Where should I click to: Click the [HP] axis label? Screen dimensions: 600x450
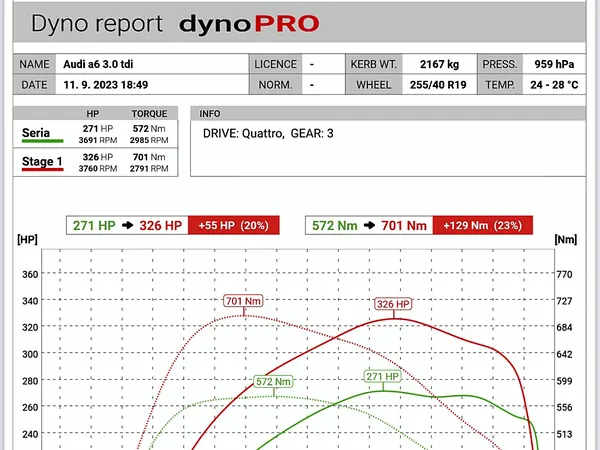27,240
